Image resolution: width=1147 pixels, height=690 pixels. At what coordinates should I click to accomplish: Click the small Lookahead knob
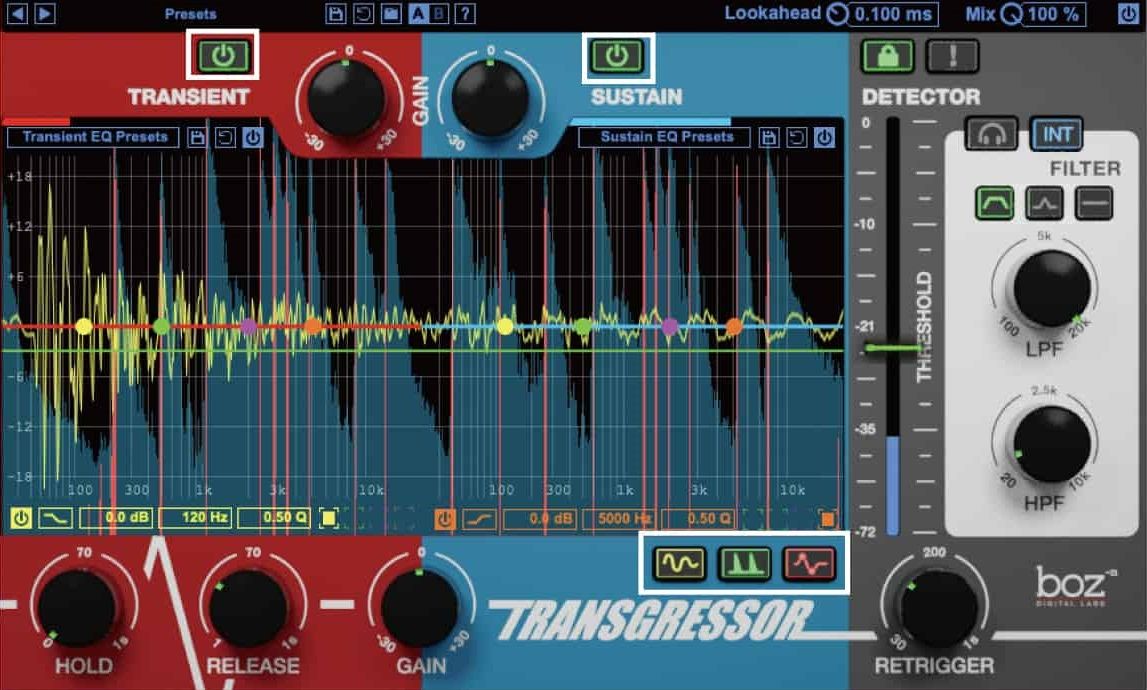pos(837,14)
